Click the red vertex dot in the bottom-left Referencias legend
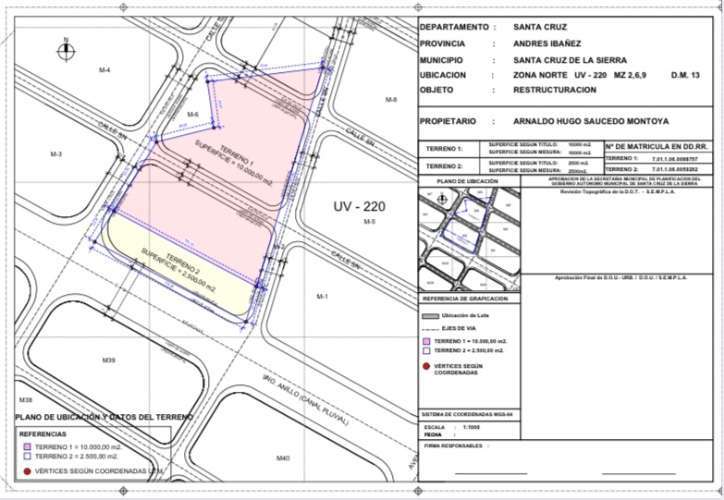 click(25, 469)
